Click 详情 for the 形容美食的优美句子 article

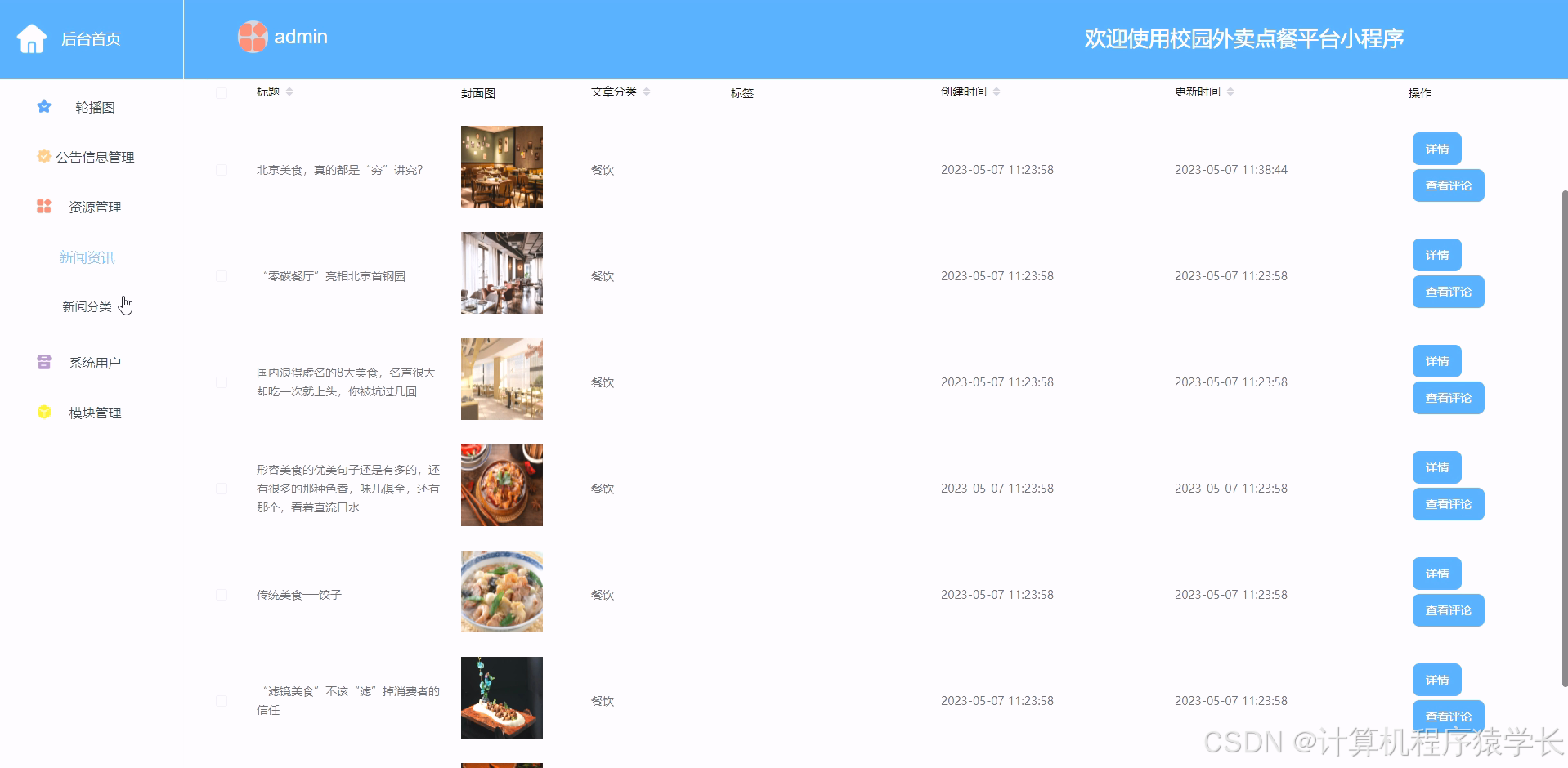click(x=1436, y=467)
